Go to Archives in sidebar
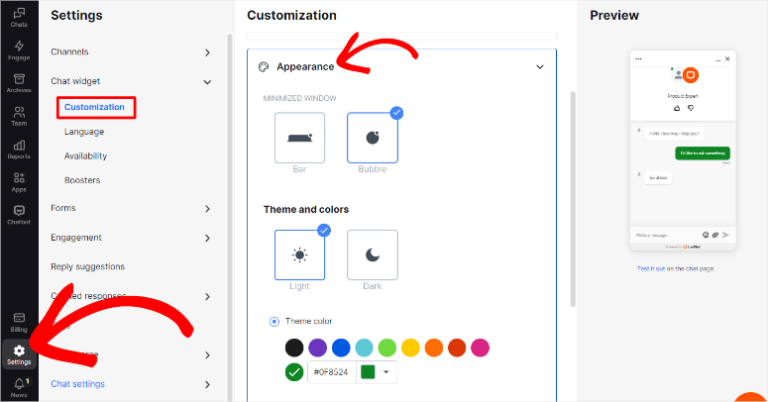This screenshot has width=768, height=402. (18, 82)
